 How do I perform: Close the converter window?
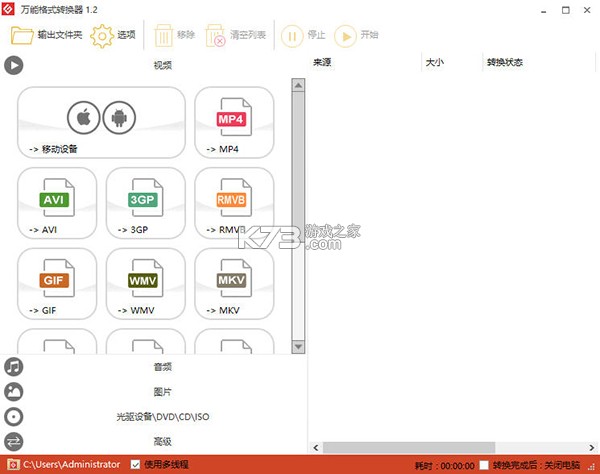[587, 10]
